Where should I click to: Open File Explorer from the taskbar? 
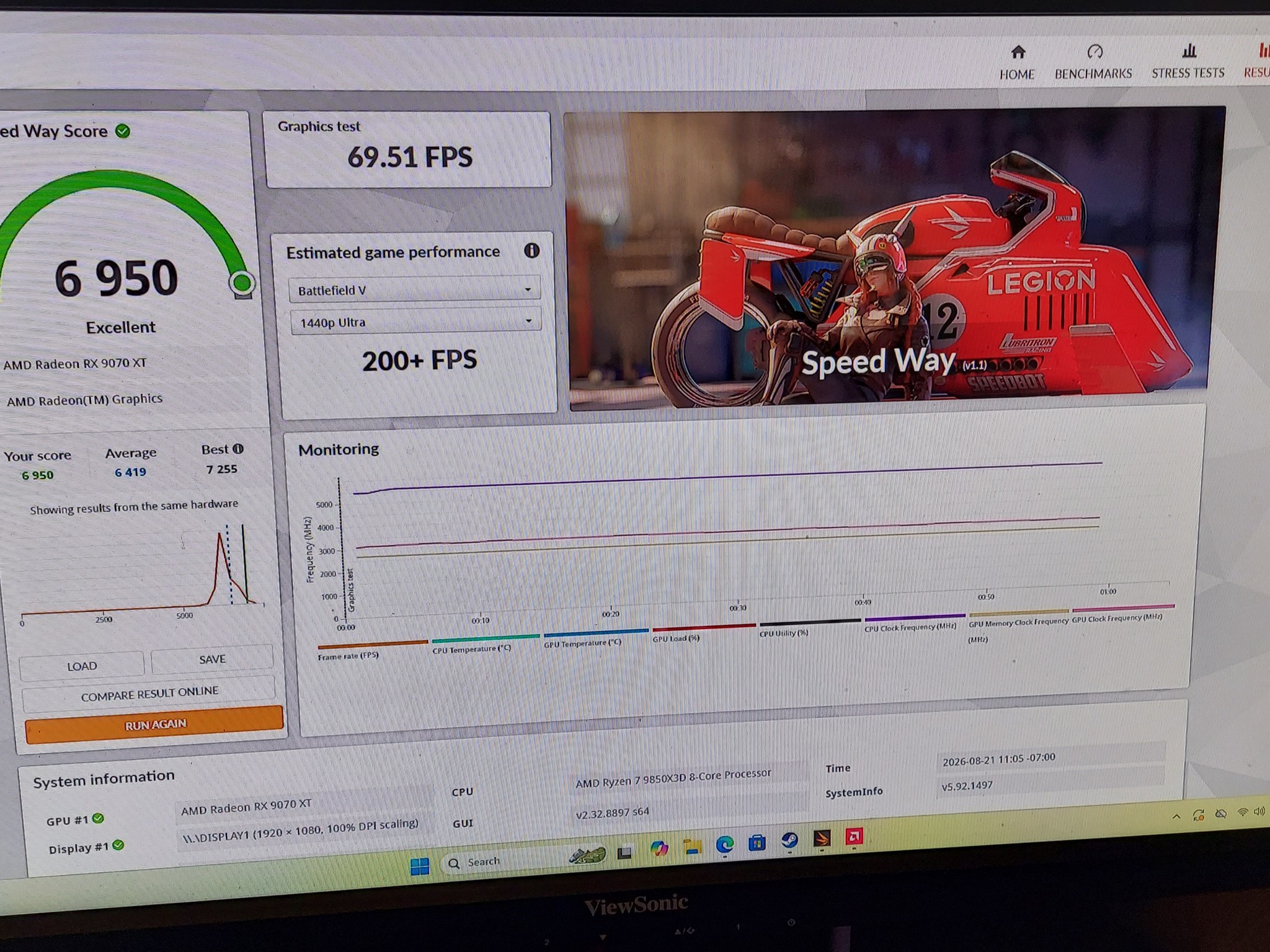pyautogui.click(x=692, y=846)
